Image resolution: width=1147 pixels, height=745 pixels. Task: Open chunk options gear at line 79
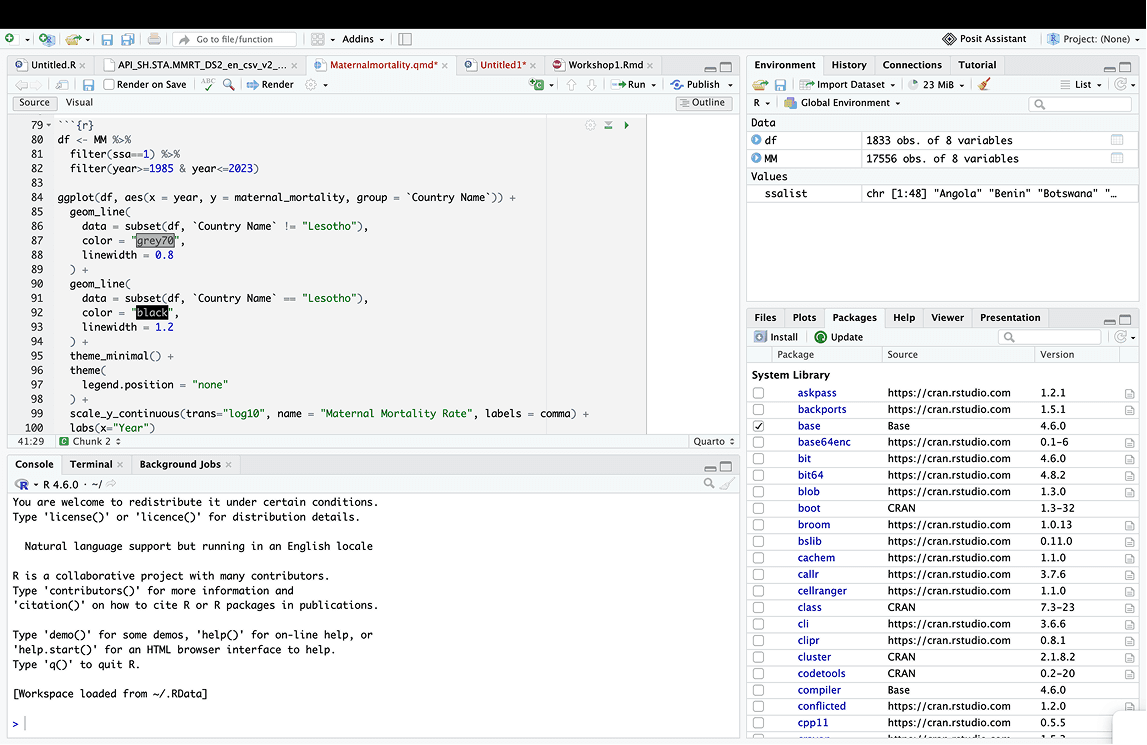[590, 125]
